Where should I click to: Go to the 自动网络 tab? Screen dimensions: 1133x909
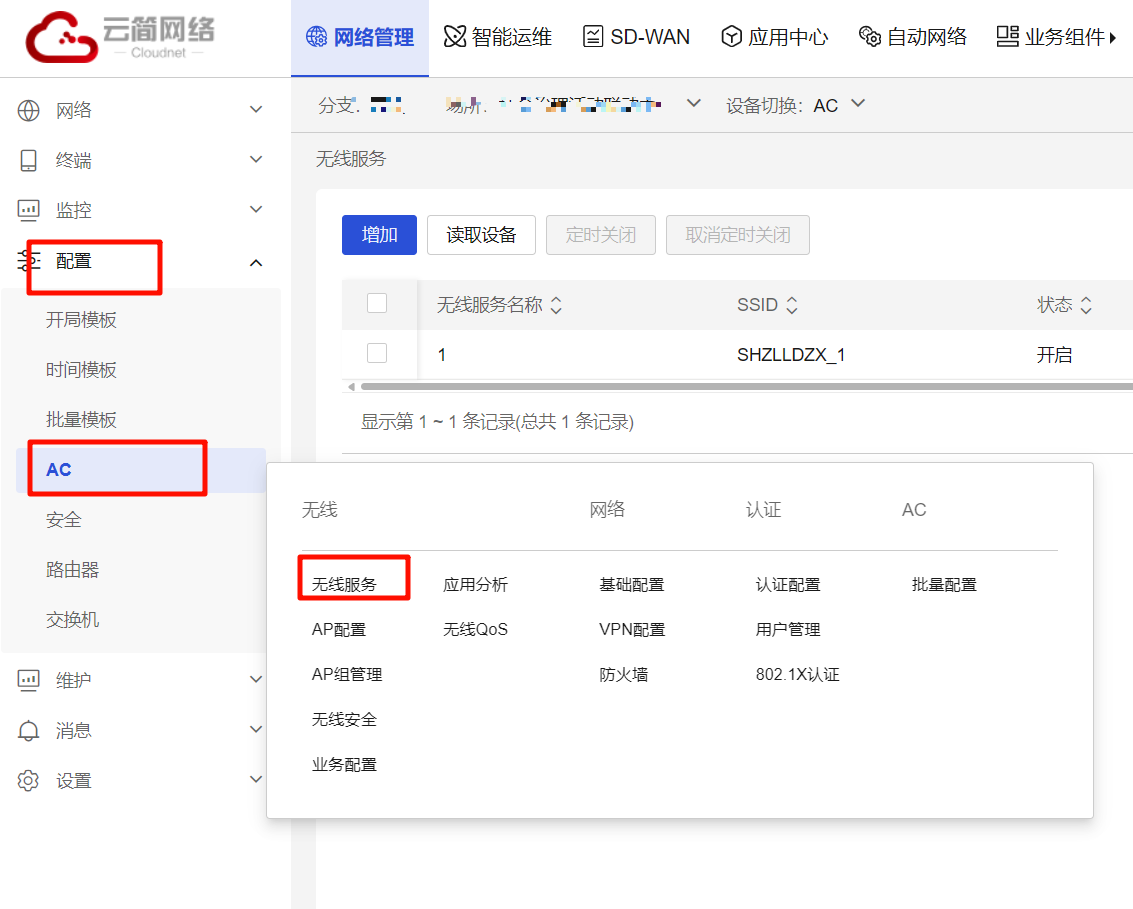(913, 37)
